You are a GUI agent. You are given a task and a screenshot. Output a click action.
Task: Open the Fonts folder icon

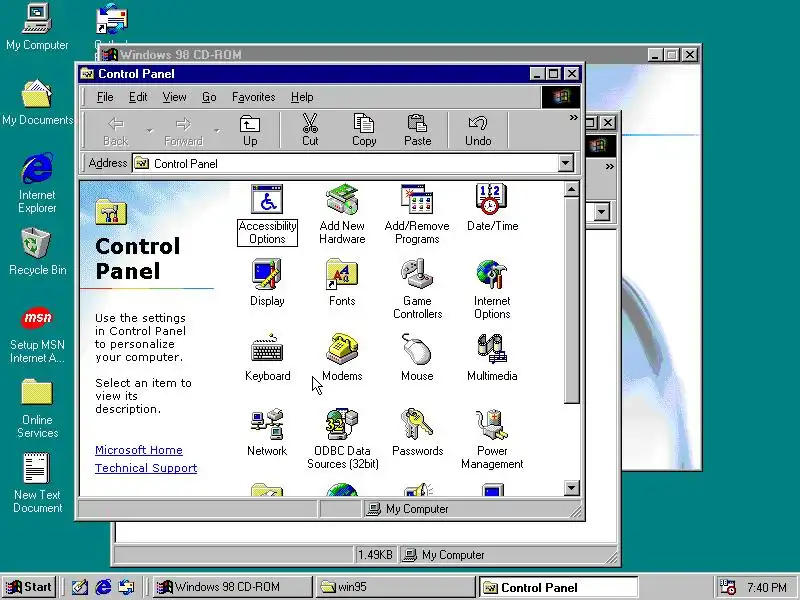click(342, 283)
